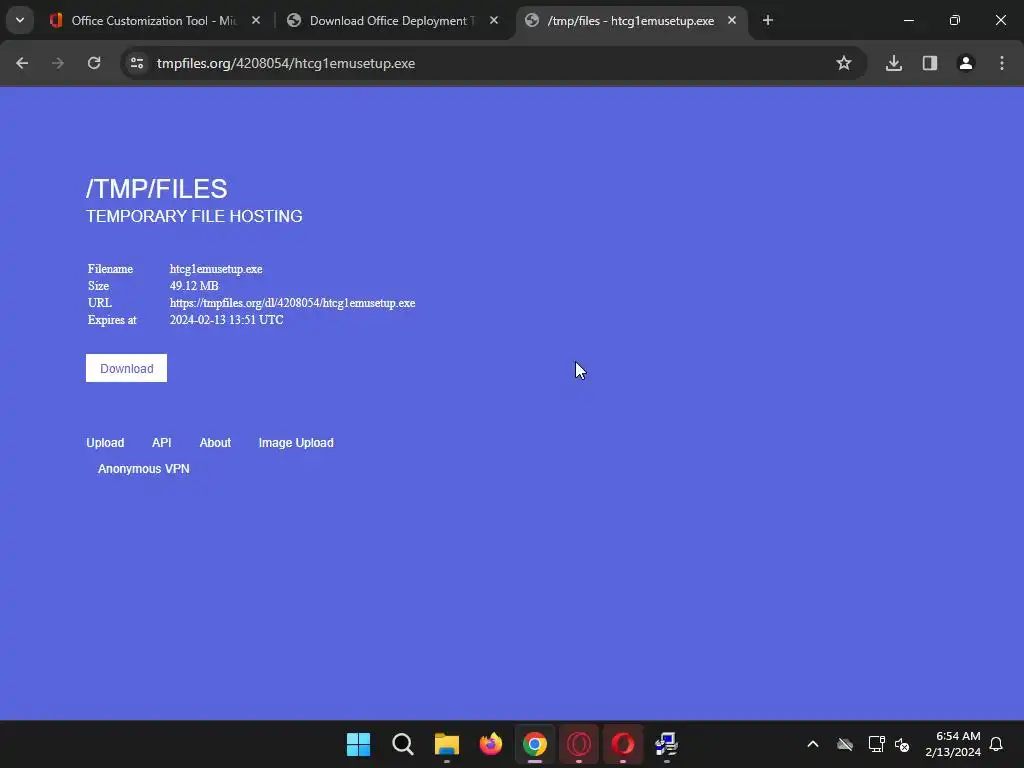Click the /TMP/FILES site heading
1024x768 pixels.
click(157, 189)
